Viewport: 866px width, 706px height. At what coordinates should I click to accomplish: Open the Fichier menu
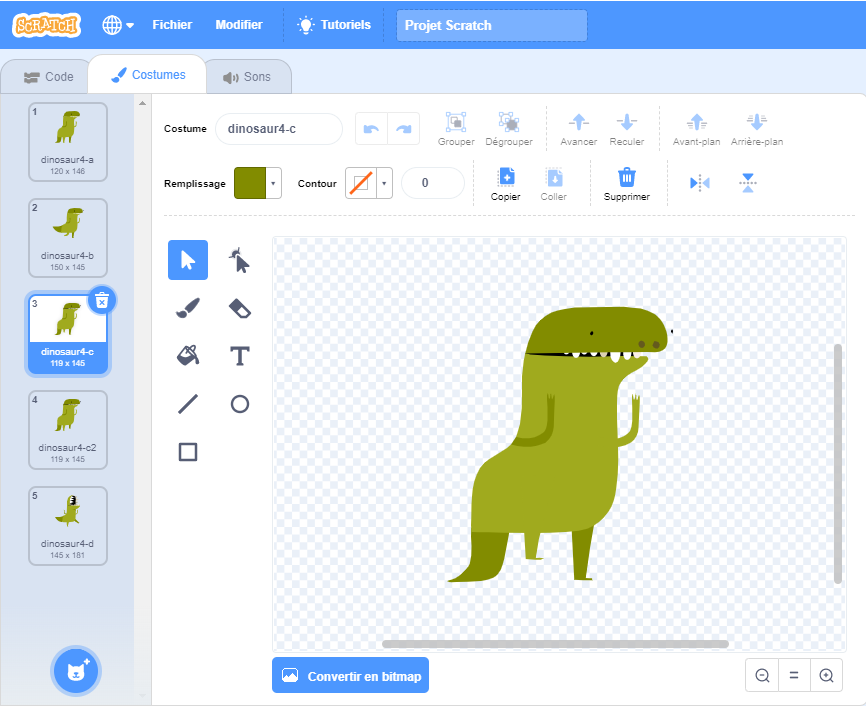[x=172, y=25]
